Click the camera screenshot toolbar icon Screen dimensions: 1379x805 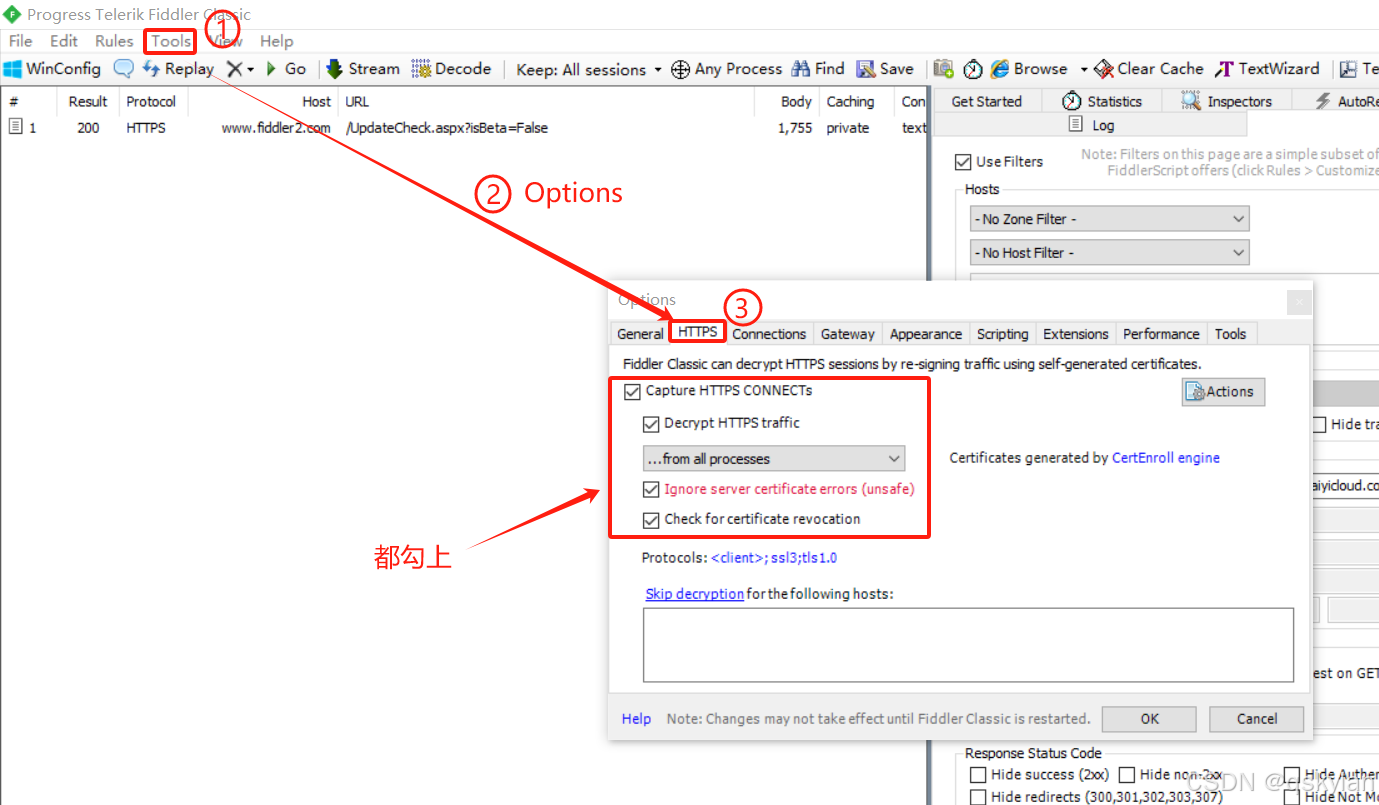[943, 69]
